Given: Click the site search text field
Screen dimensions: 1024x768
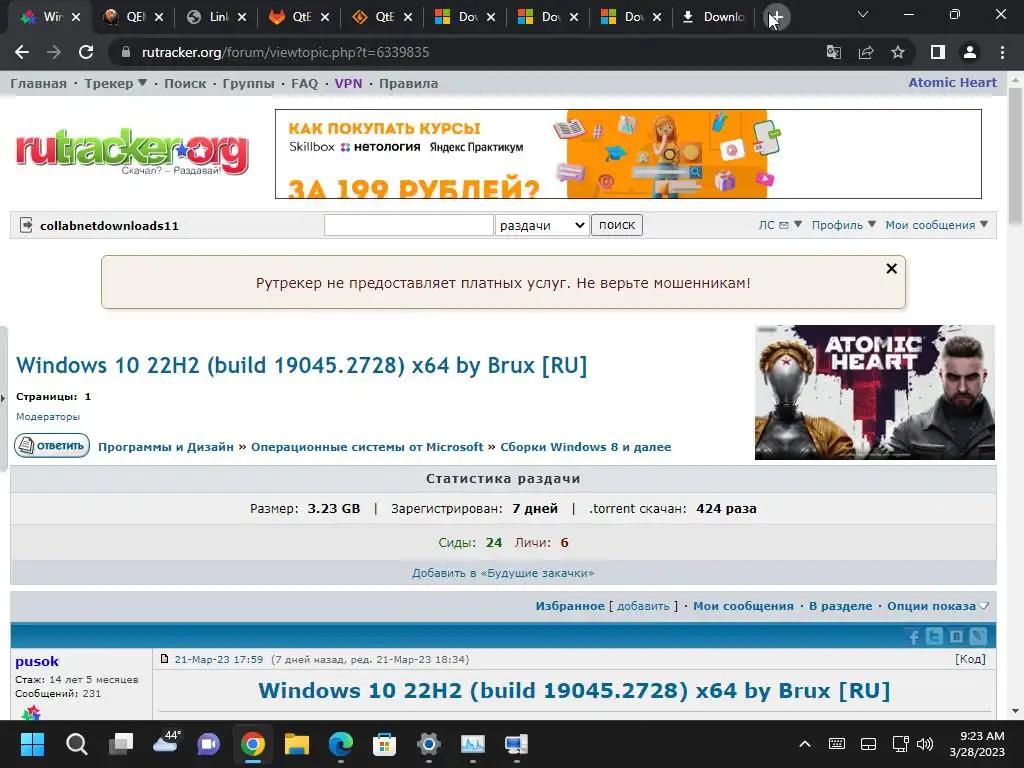Looking at the screenshot, I should tap(409, 225).
